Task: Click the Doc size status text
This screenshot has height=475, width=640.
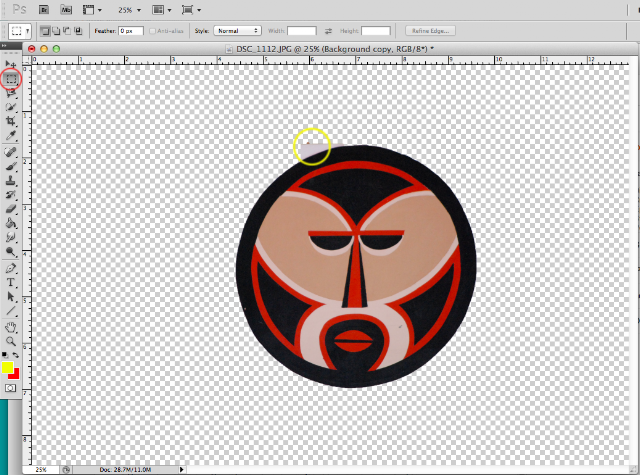Action: (125, 470)
